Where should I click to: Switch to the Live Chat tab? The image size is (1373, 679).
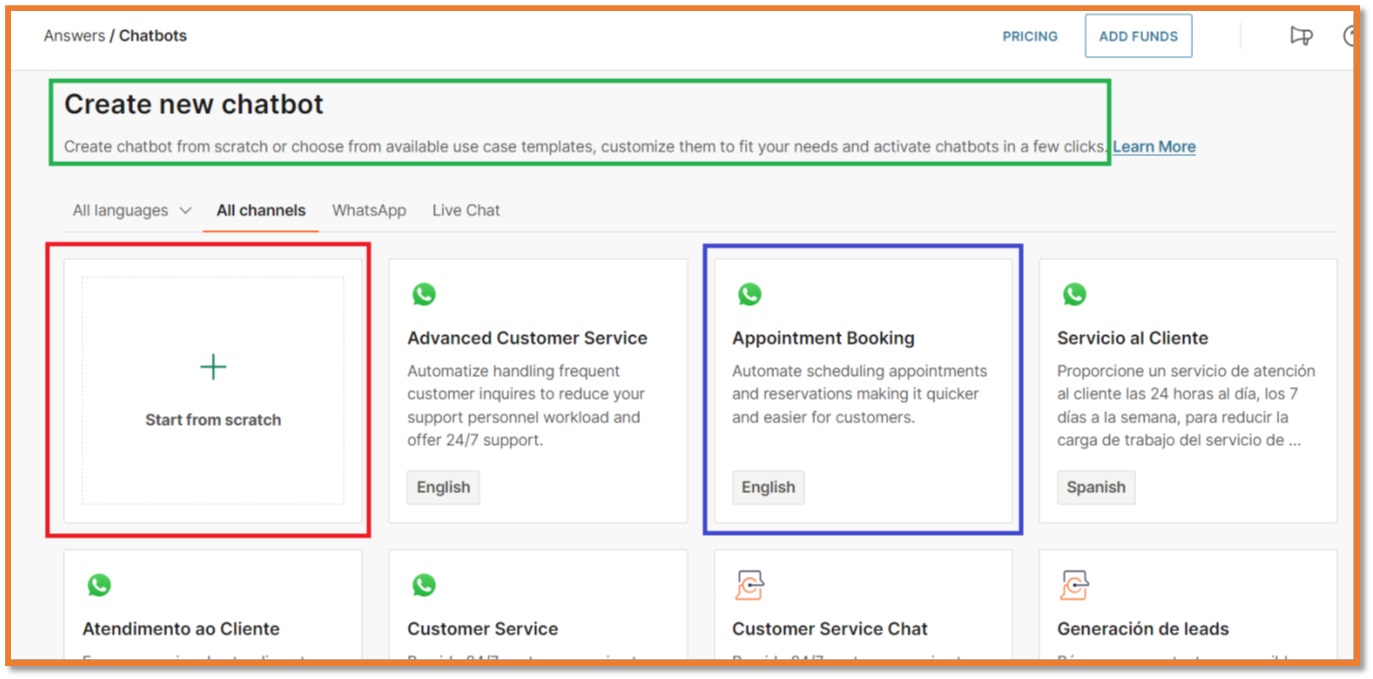tap(466, 211)
